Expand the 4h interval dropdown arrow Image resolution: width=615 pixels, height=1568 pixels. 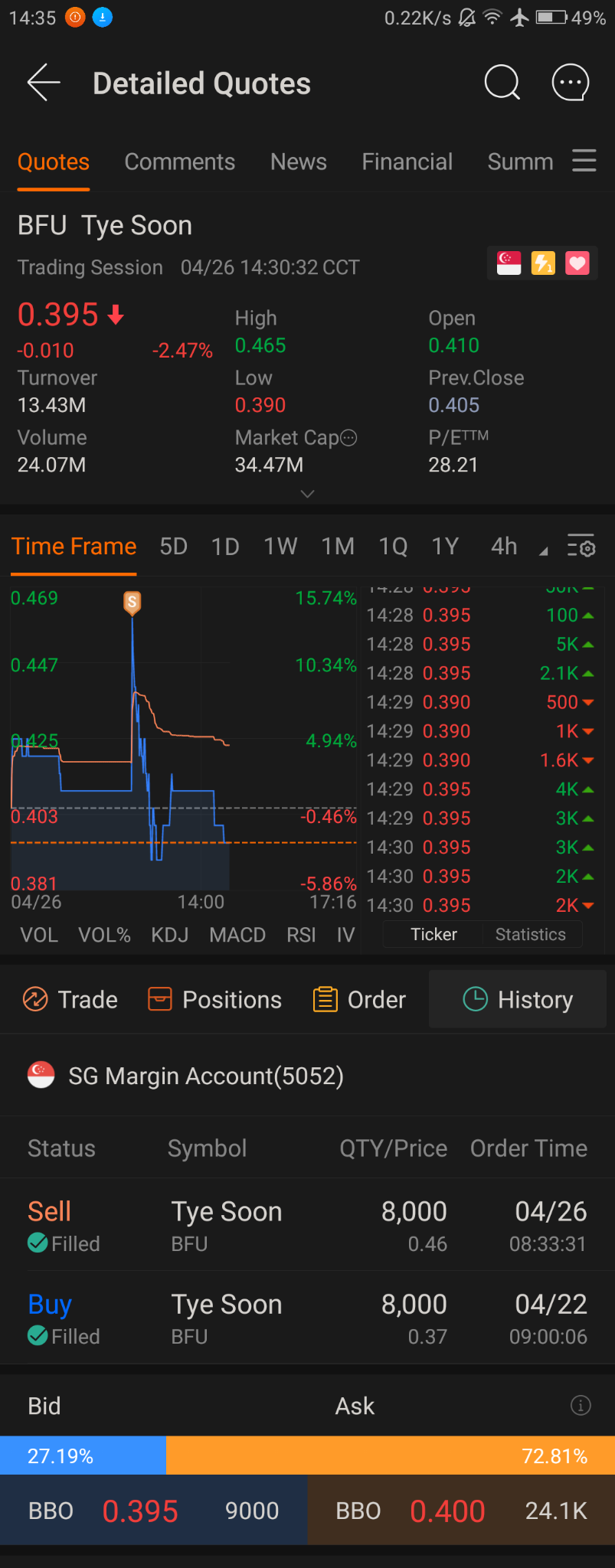[543, 551]
